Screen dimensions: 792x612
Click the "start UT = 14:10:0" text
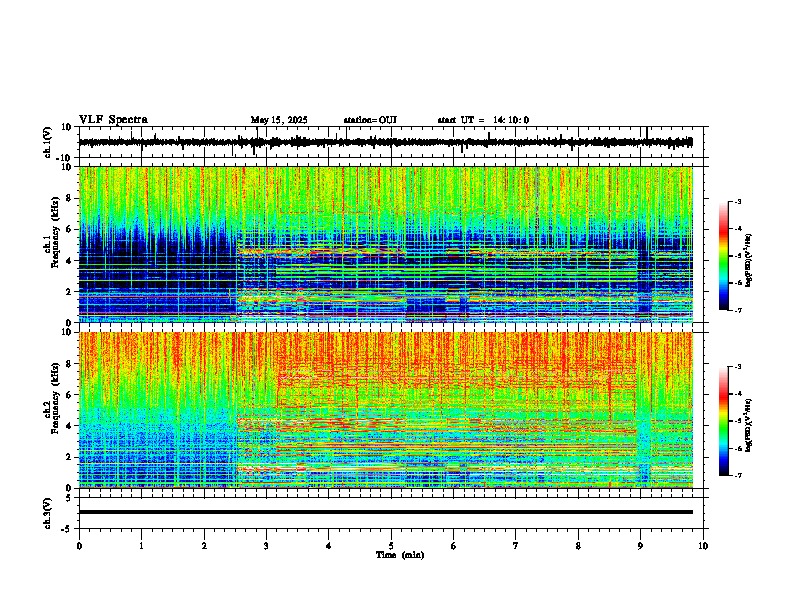483,120
